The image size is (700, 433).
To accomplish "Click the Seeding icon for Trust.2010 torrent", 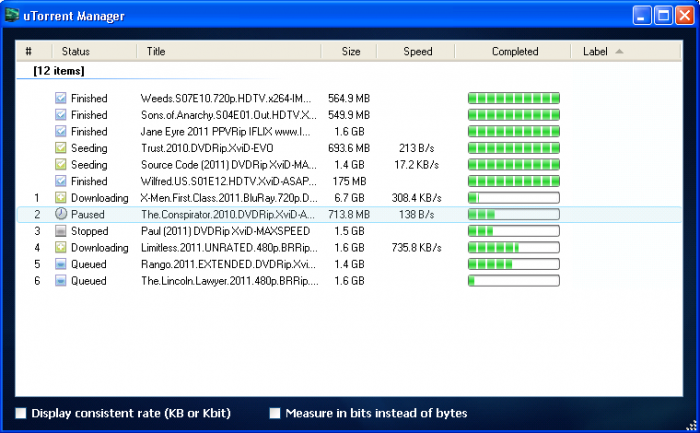I will coord(61,148).
